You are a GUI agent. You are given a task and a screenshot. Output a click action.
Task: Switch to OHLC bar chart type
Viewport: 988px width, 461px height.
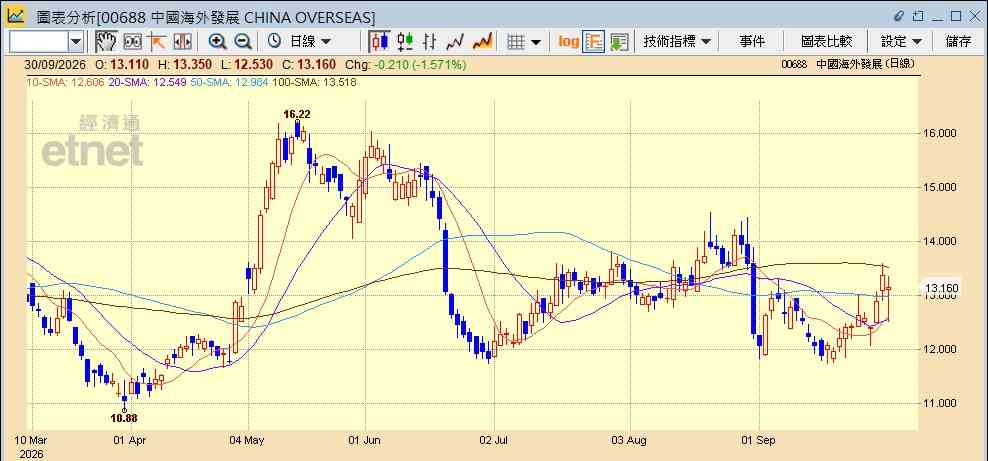pos(430,42)
